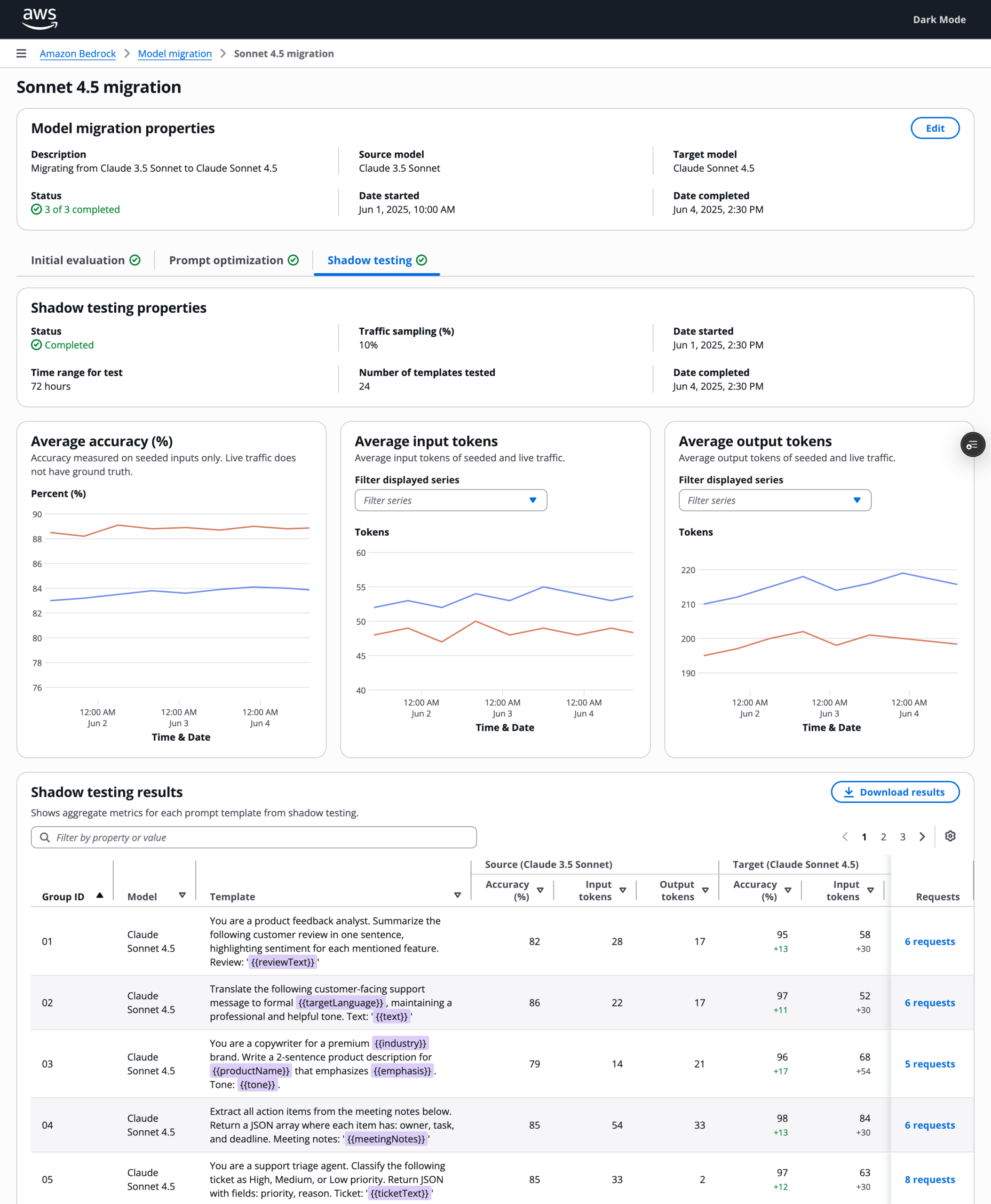
Task: Expand Average output tokens Filter series dropdown
Action: (775, 500)
